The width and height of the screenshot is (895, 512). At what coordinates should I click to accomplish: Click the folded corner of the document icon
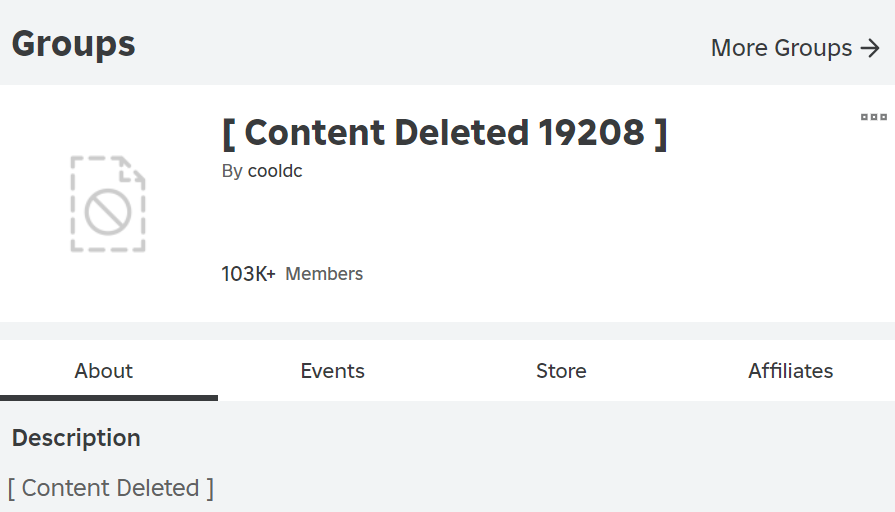pyautogui.click(x=131, y=170)
